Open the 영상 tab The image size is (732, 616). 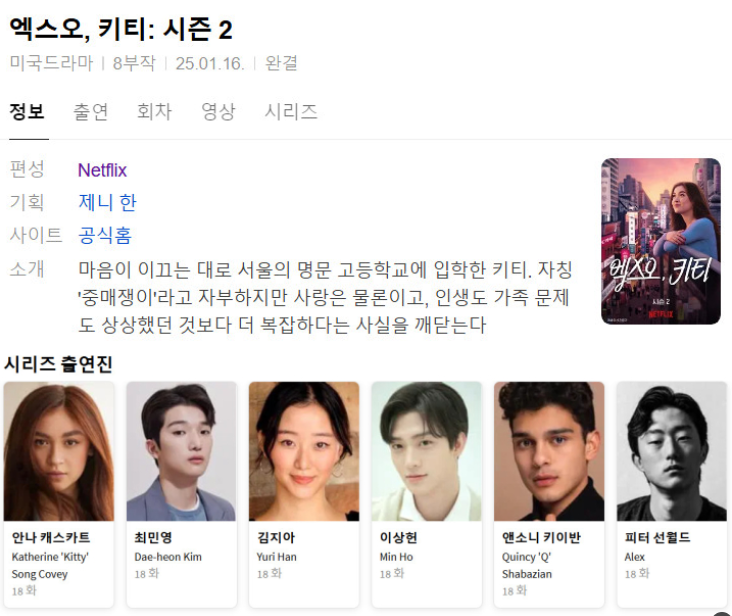coord(218,112)
